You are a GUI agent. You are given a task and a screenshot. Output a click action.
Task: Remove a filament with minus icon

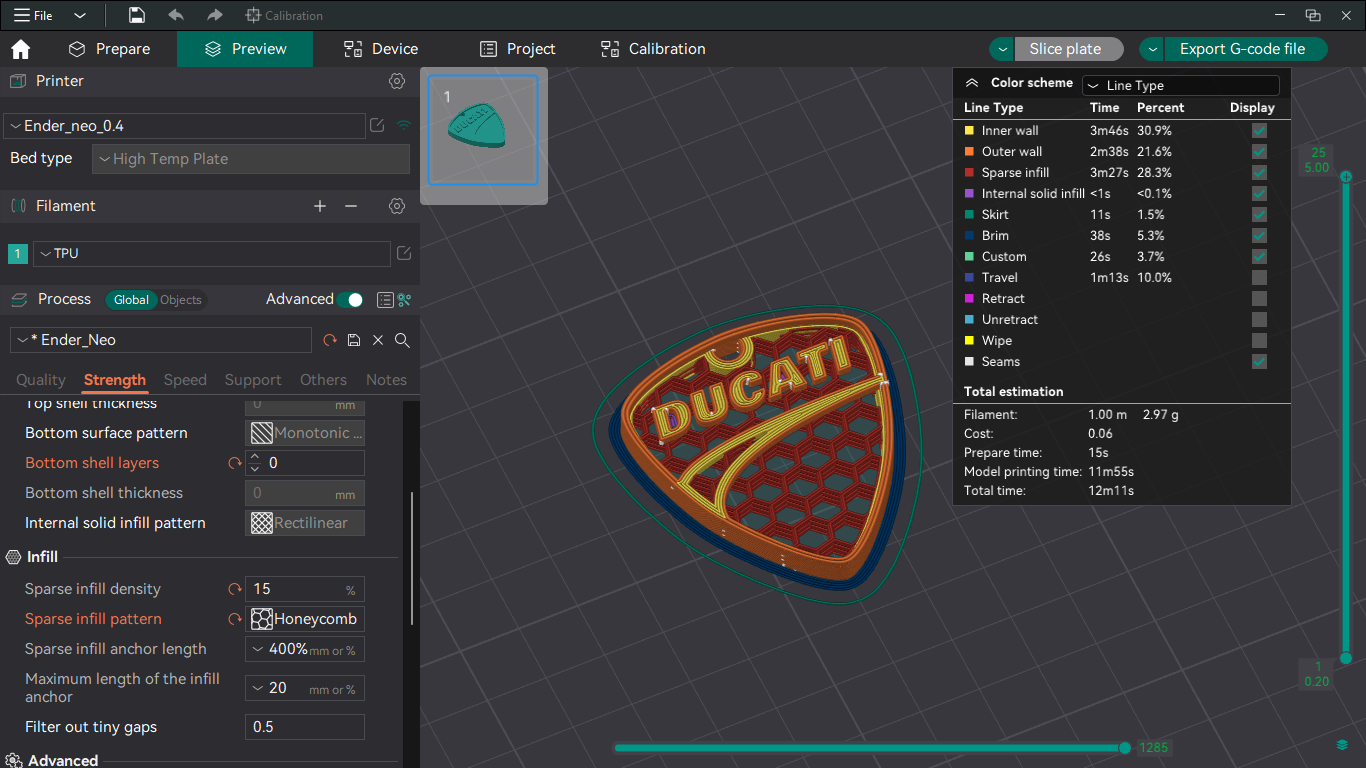click(x=351, y=206)
